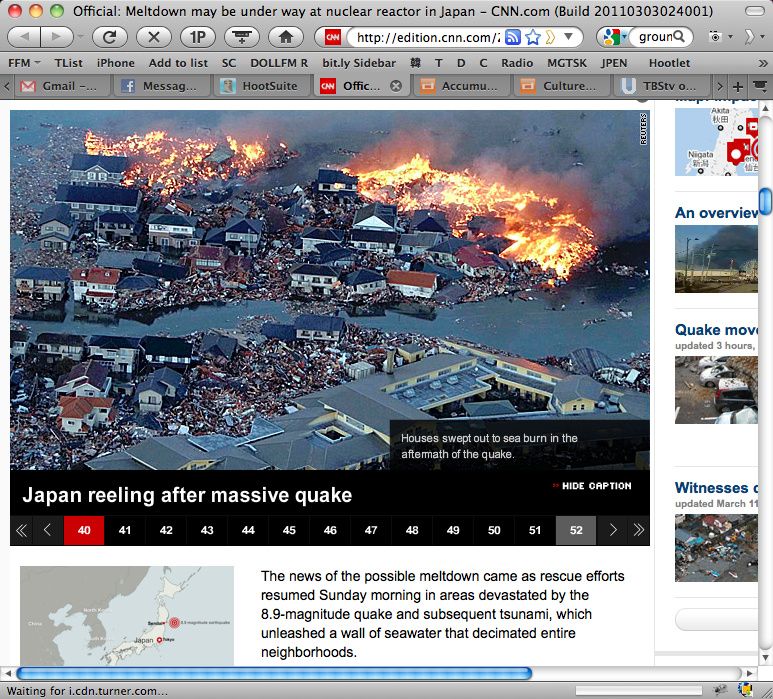Image resolution: width=773 pixels, height=699 pixels.
Task: Open the Google search engine dropdown
Action: click(x=610, y=37)
